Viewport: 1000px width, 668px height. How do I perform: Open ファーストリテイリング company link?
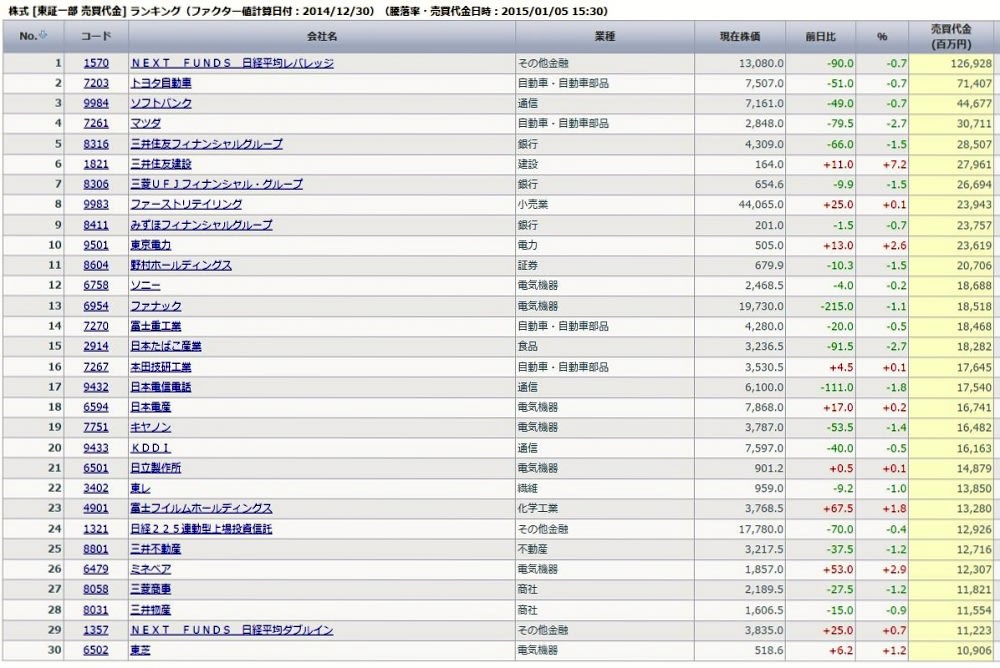pyautogui.click(x=186, y=204)
